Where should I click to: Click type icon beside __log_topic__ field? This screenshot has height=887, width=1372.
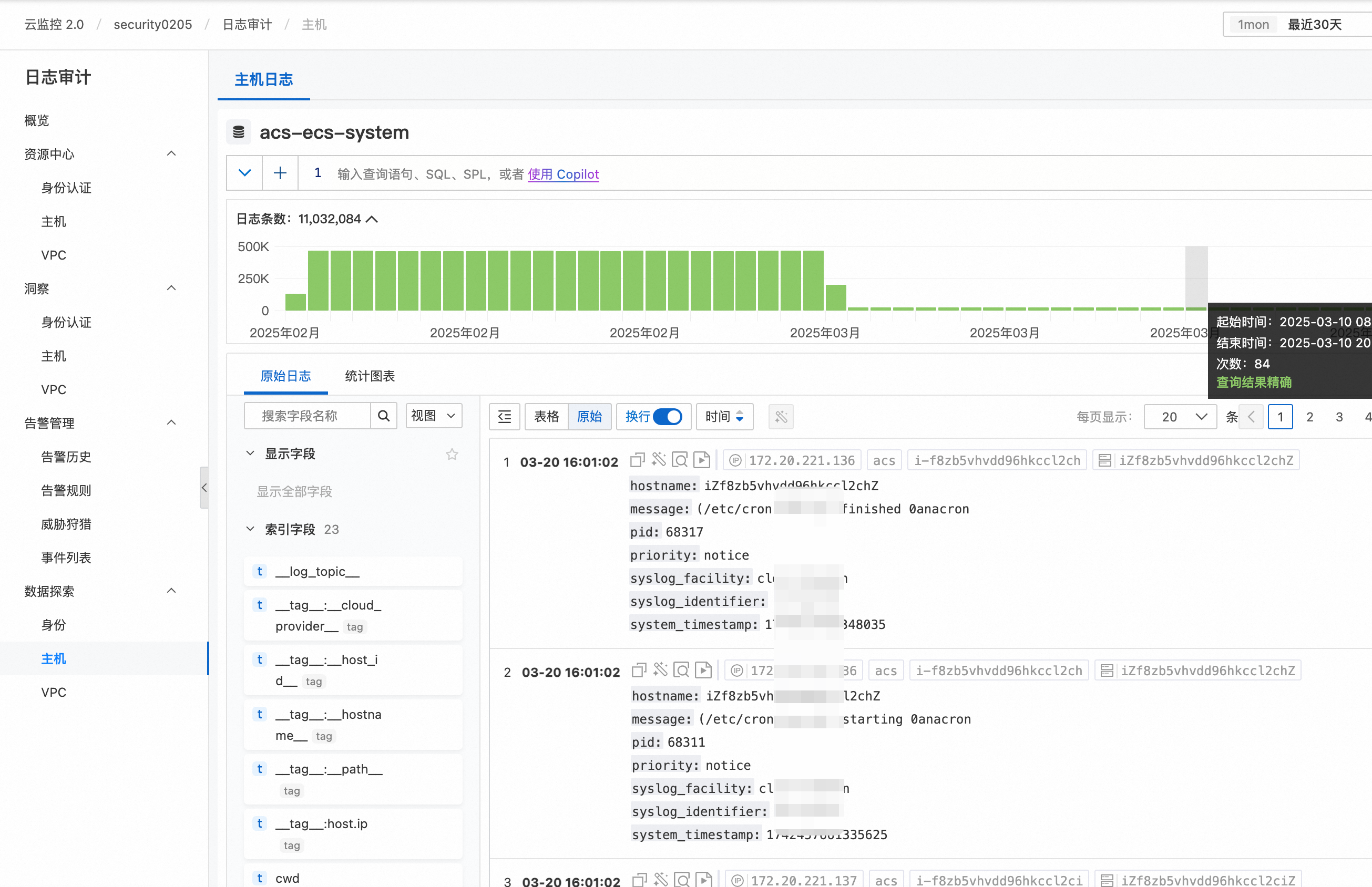[260, 571]
